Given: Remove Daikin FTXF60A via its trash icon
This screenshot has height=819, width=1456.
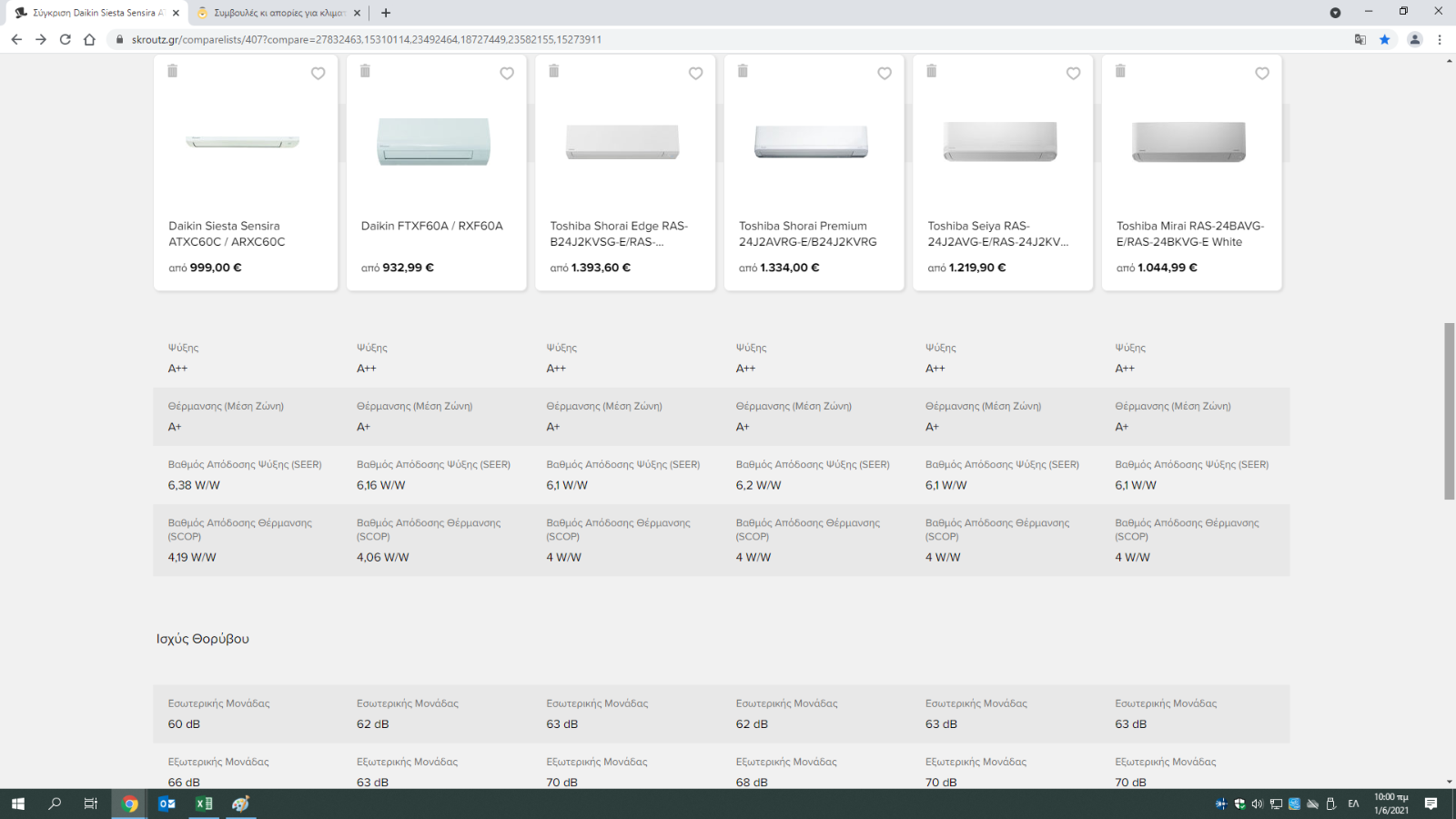Looking at the screenshot, I should 365,71.
